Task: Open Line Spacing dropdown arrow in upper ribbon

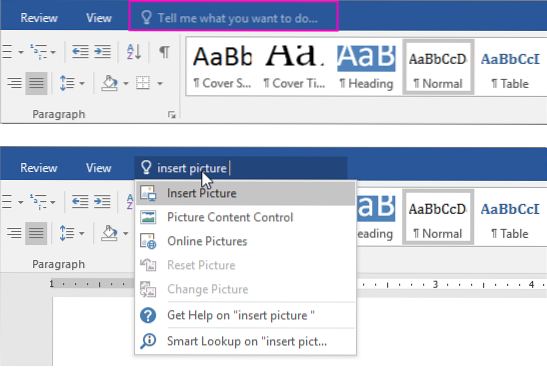Action: point(82,83)
